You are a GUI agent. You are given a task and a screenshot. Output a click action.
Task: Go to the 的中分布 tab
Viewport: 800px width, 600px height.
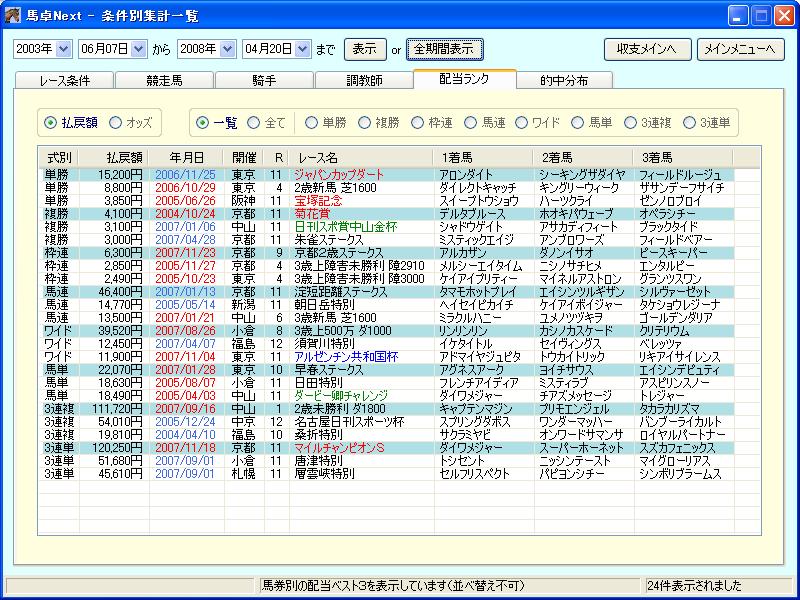point(564,81)
